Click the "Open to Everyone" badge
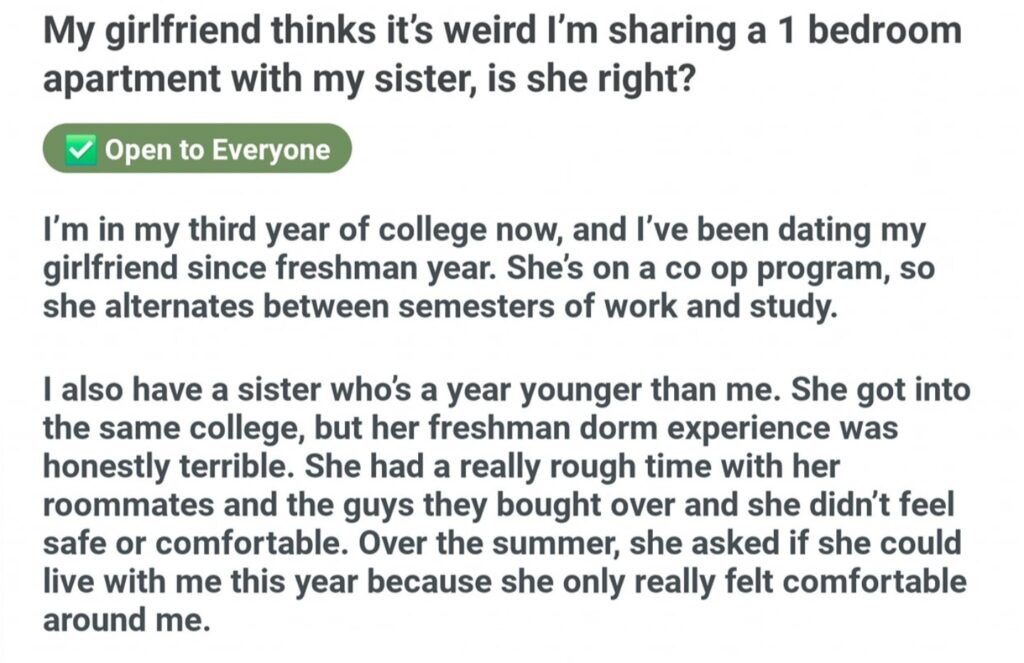 pos(197,149)
